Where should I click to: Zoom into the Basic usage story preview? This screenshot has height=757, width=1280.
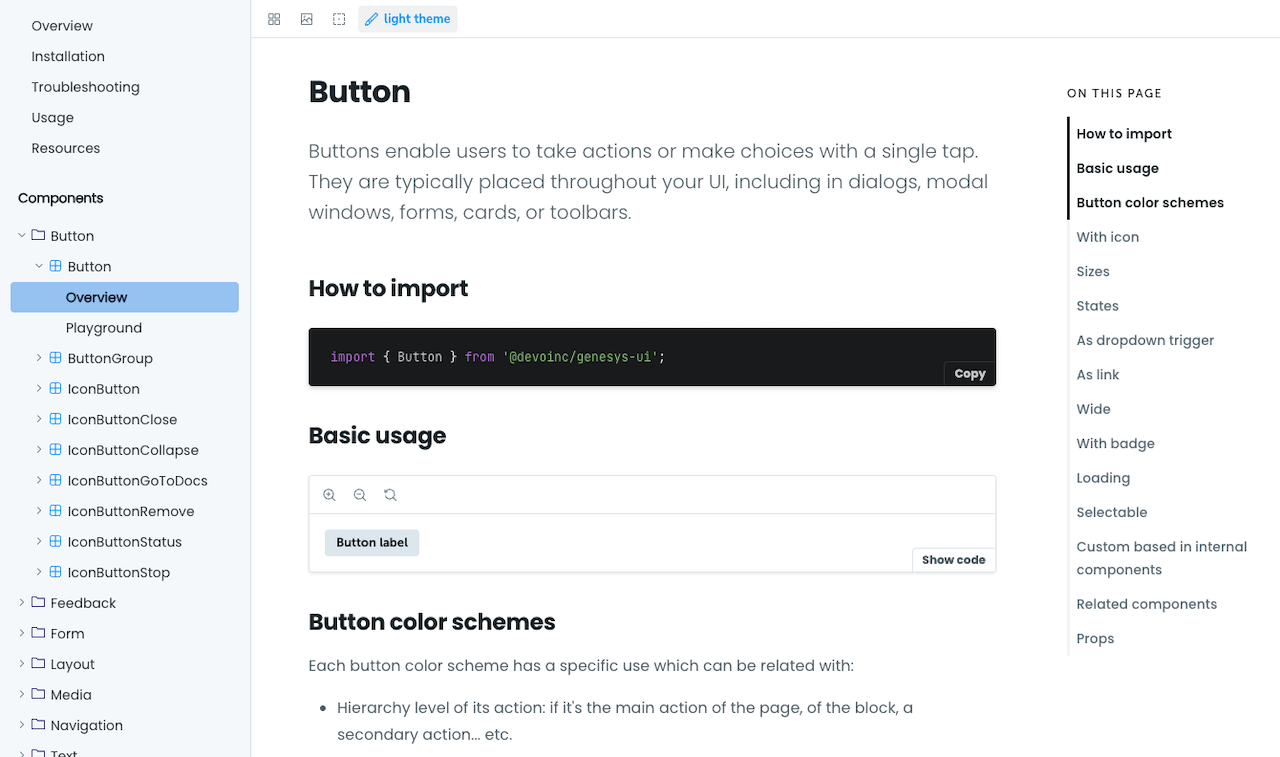(330, 494)
